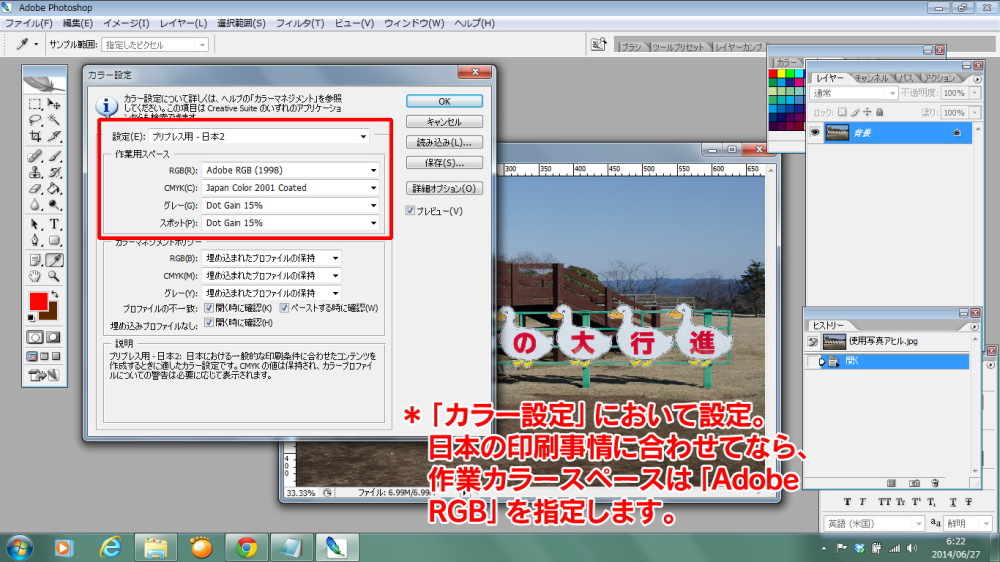Open the RGB(R) working space dropdown

point(291,171)
